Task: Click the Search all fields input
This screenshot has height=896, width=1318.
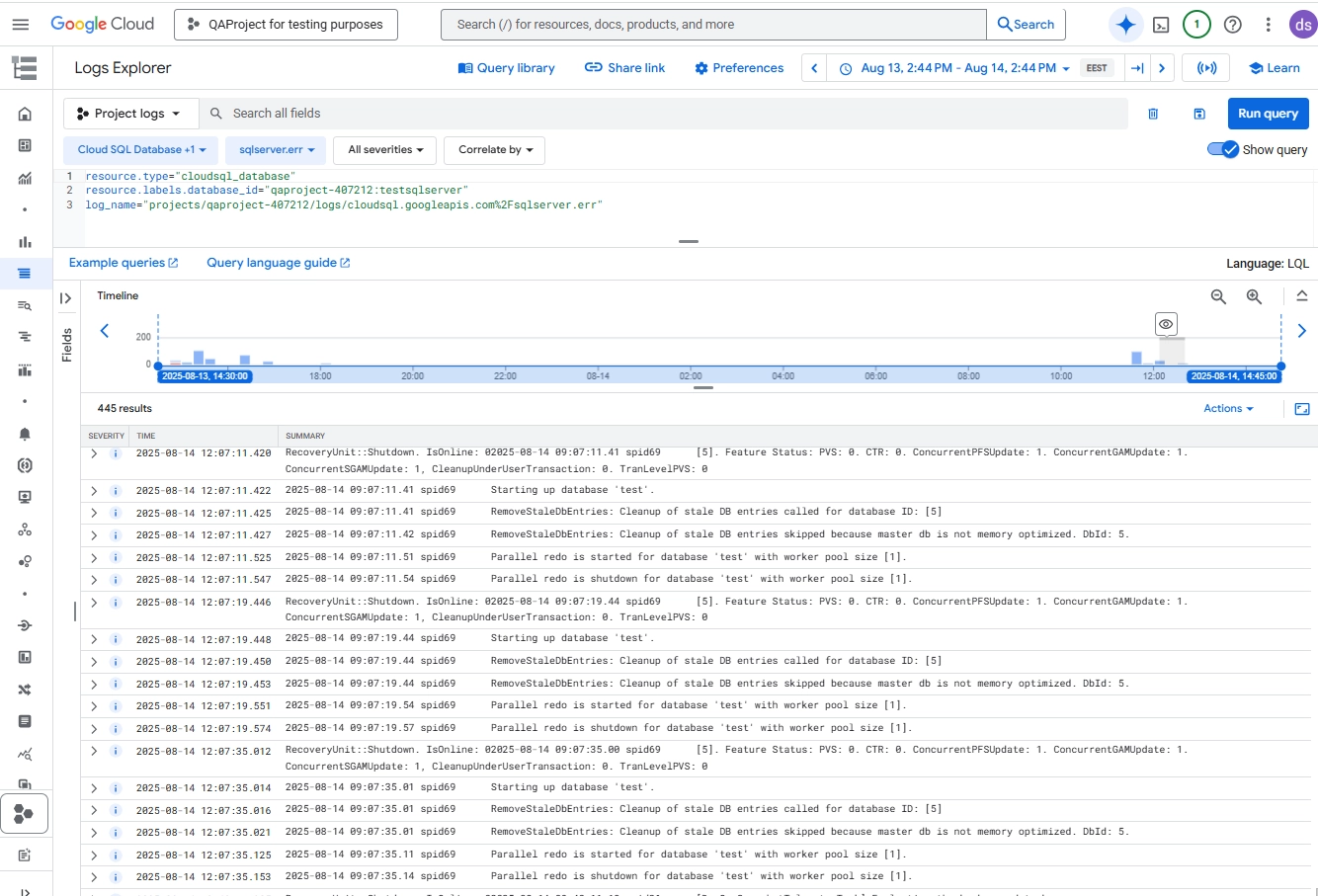Action: pyautogui.click(x=395, y=113)
